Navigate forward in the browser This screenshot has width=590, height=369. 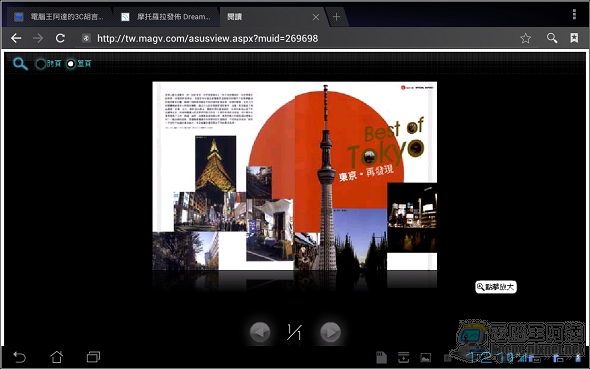[38, 38]
